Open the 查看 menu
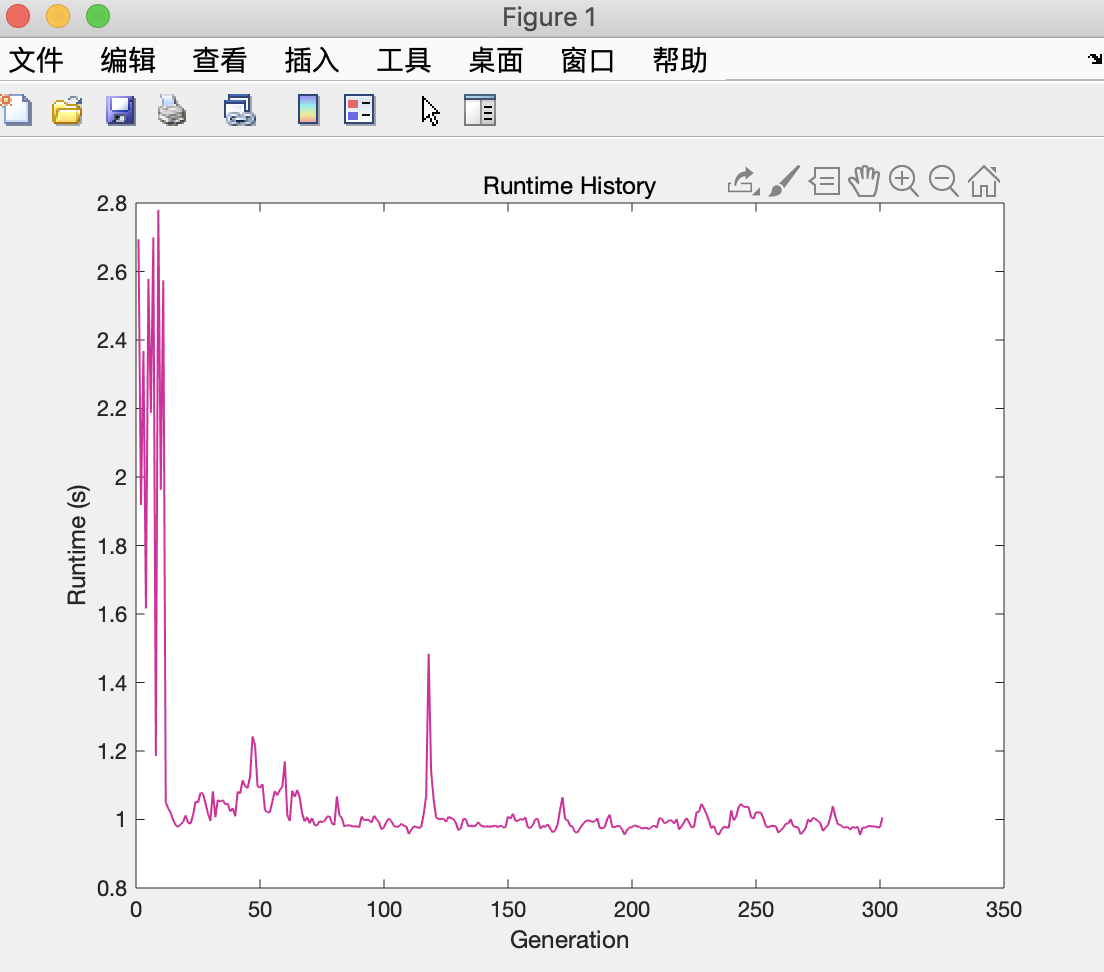This screenshot has width=1104, height=972. click(x=220, y=61)
